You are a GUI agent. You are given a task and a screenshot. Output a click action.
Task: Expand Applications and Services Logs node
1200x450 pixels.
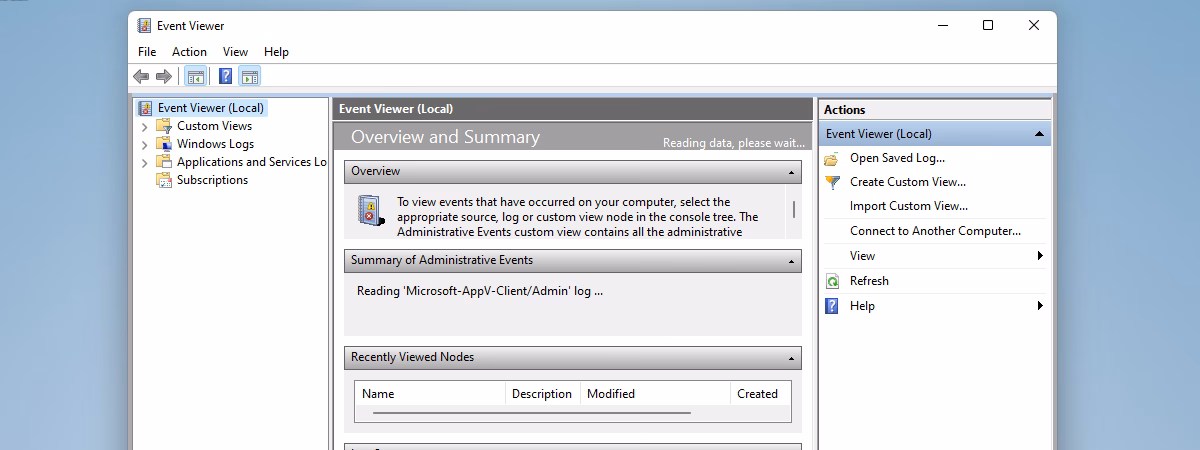[x=144, y=163]
